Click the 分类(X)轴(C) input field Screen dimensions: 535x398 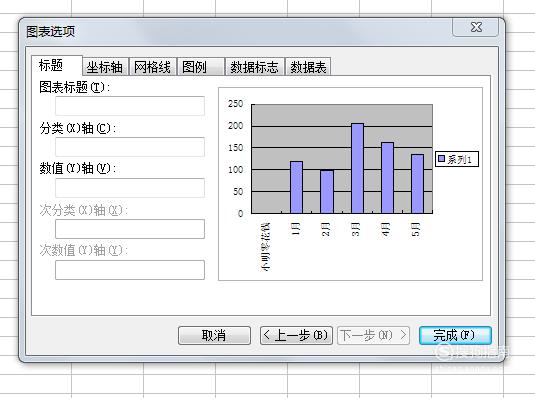130,147
